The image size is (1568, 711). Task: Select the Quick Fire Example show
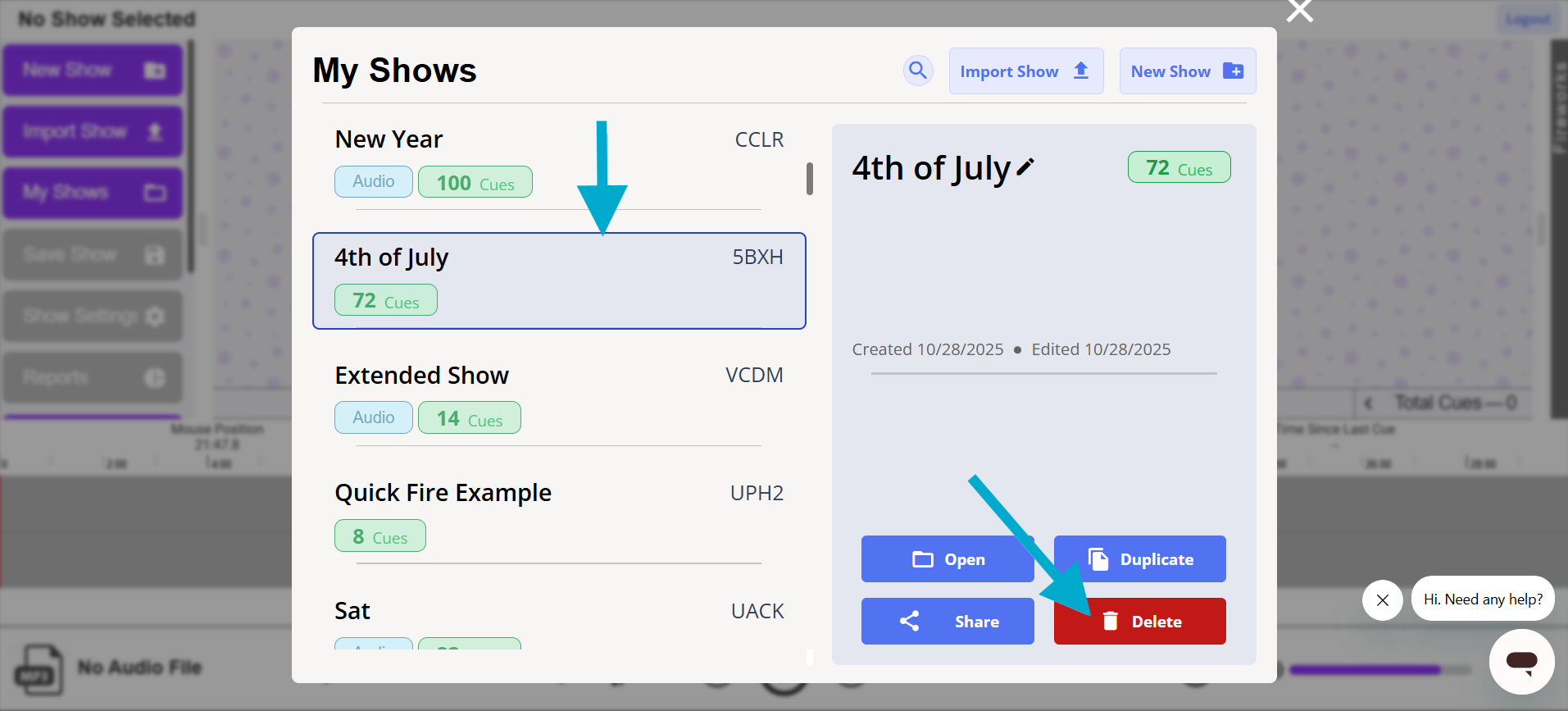click(x=557, y=494)
